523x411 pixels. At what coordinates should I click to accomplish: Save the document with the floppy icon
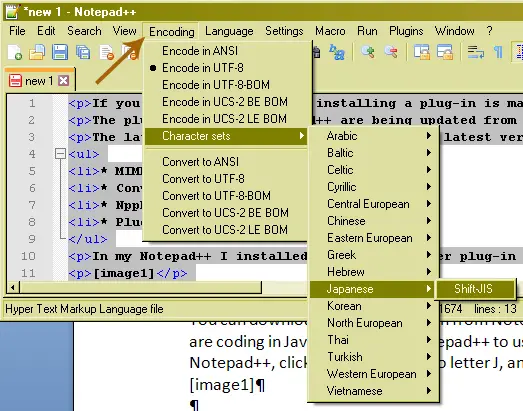coord(60,52)
